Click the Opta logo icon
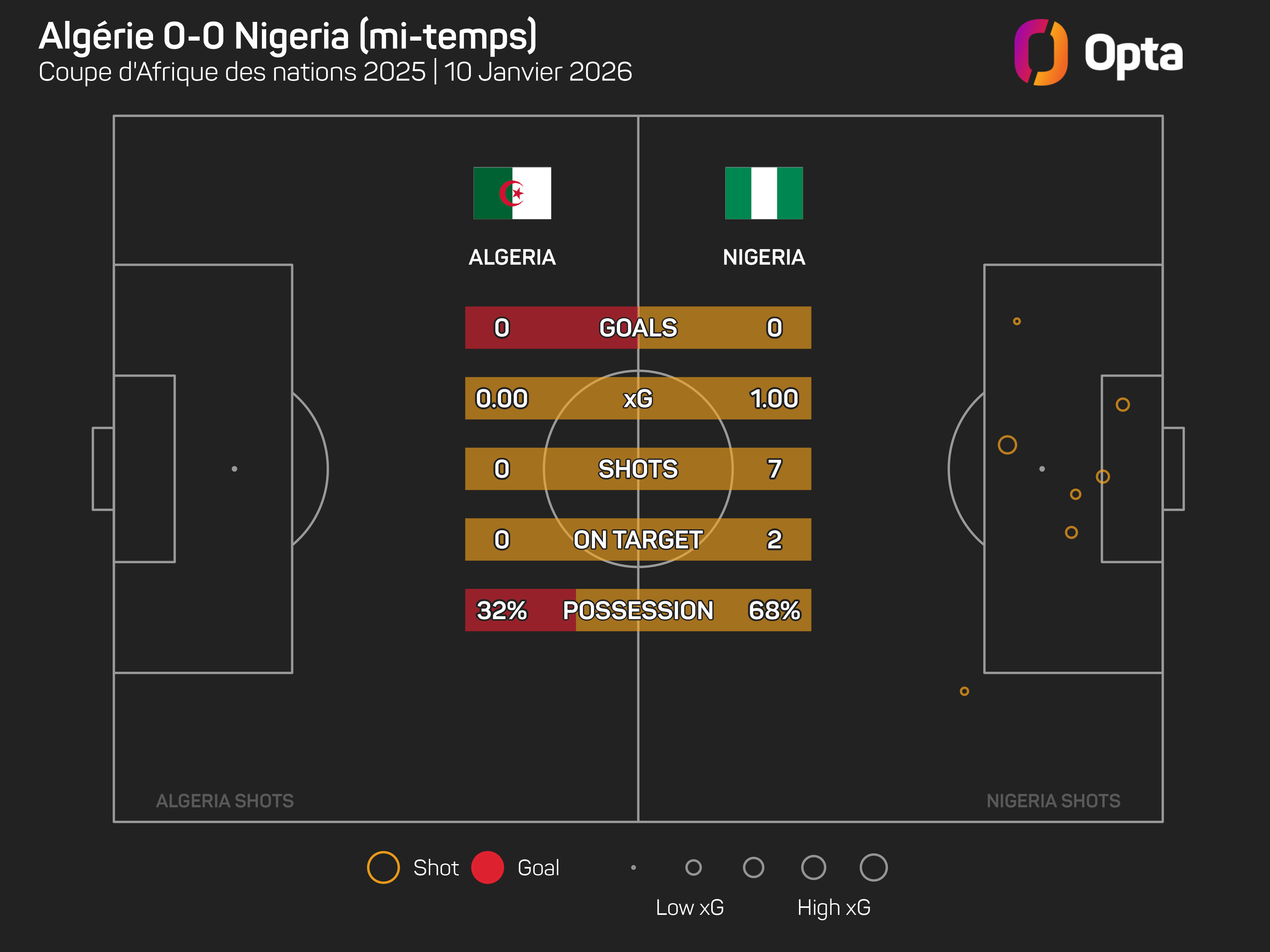 click(x=1040, y=52)
